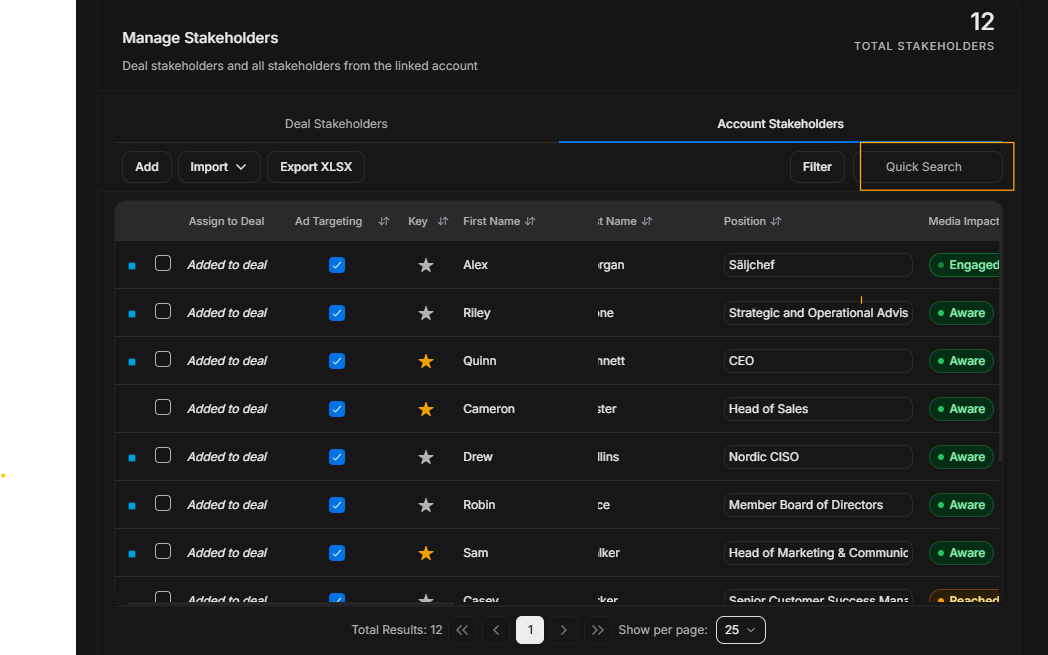Toggle key star for Drew

[x=426, y=457]
